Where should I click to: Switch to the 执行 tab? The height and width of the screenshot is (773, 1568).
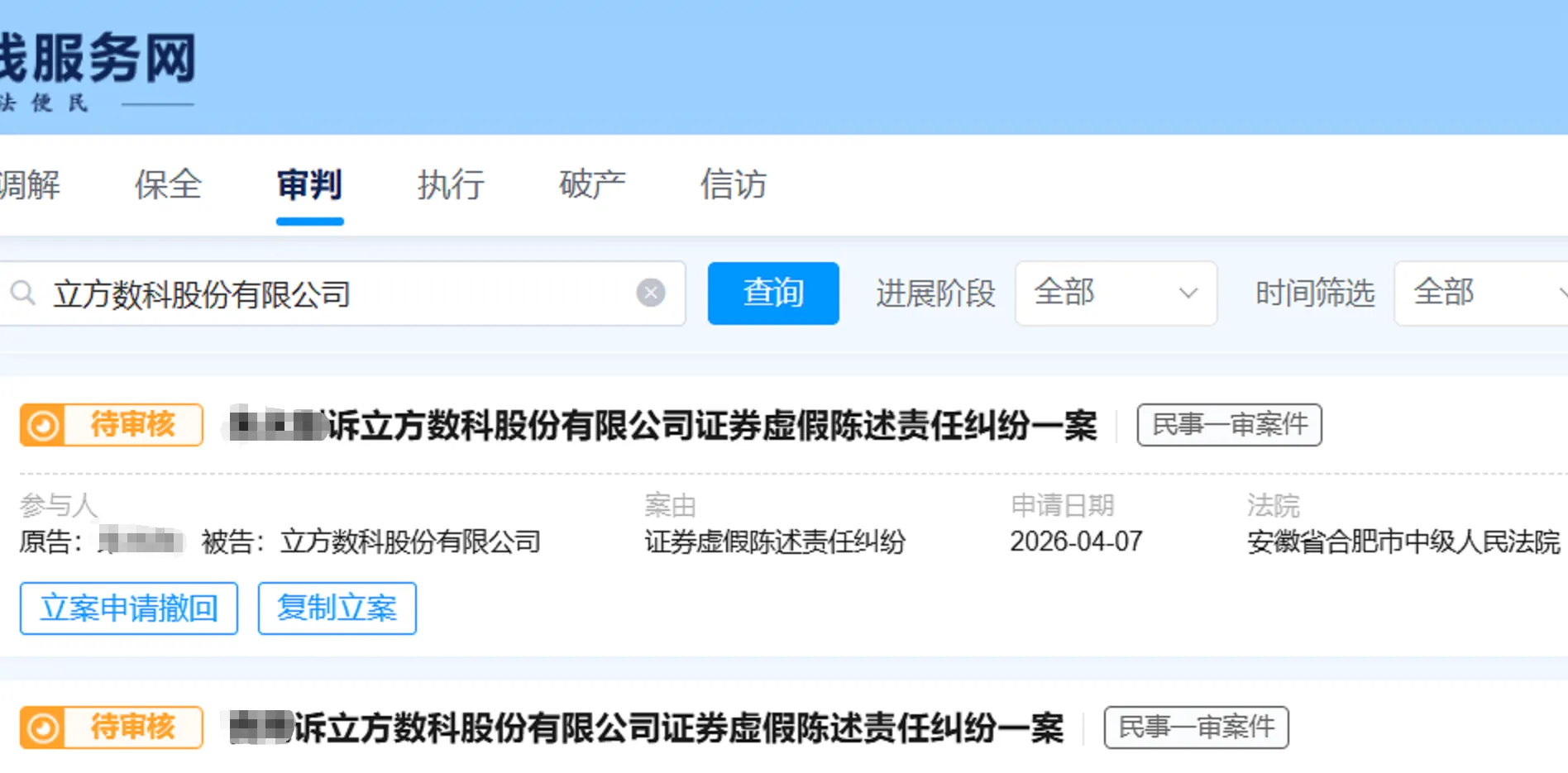pyautogui.click(x=450, y=185)
